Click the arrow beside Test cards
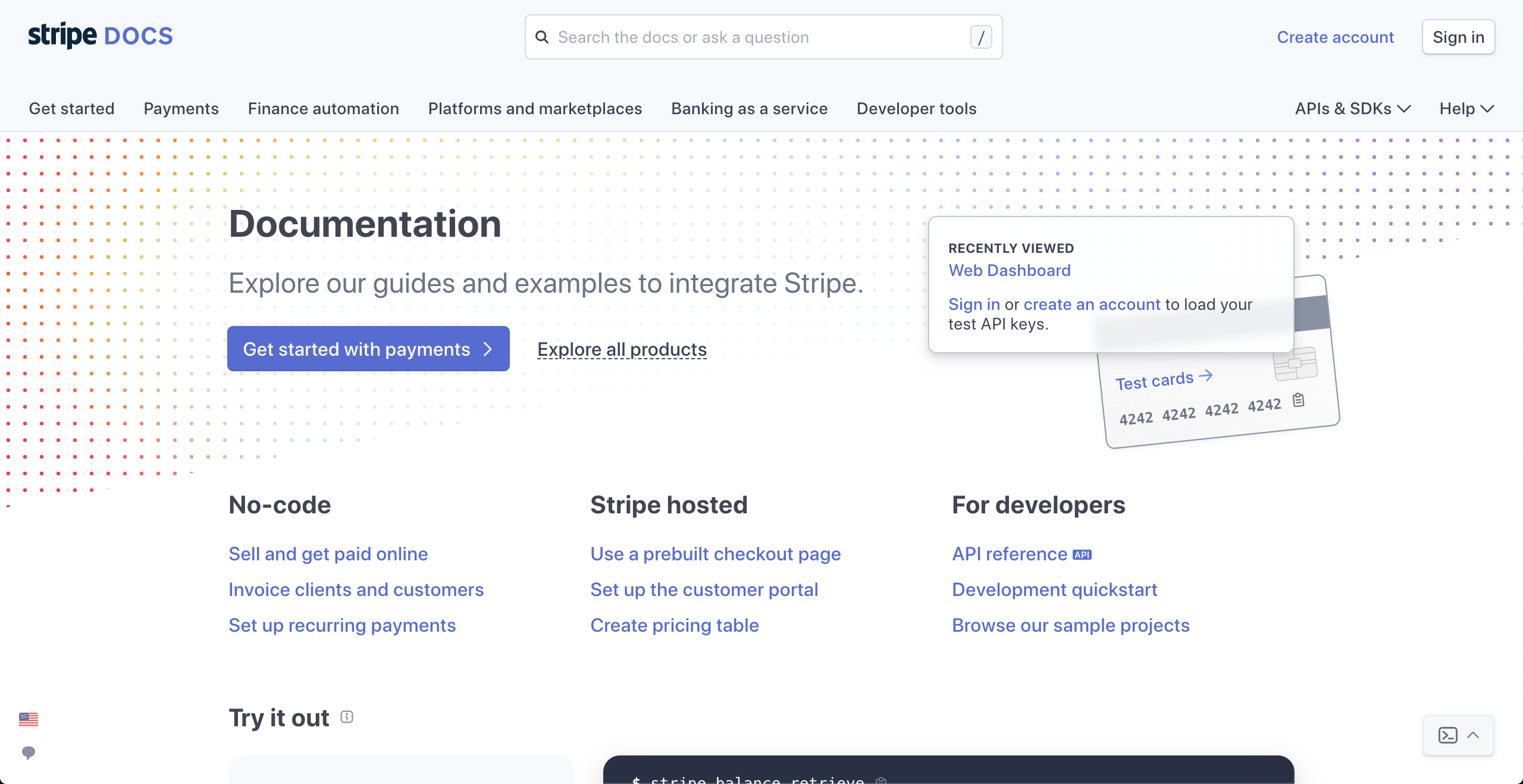This screenshot has width=1523, height=784. [1206, 375]
